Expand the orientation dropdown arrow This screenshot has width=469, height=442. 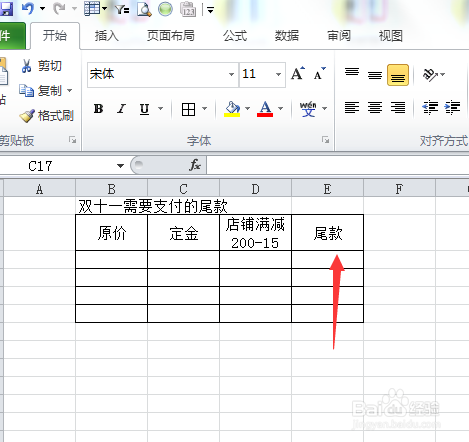[x=443, y=75]
